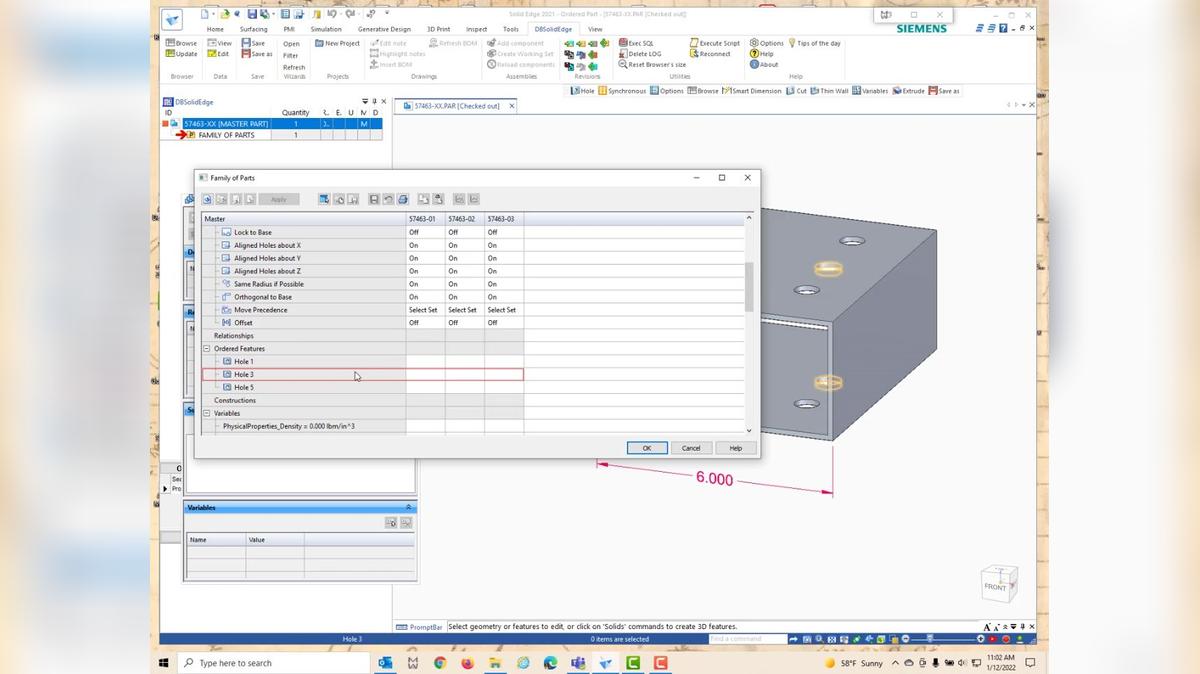1200x674 pixels.
Task: Open Move Precedence value for 57463-01
Action: click(x=425, y=310)
